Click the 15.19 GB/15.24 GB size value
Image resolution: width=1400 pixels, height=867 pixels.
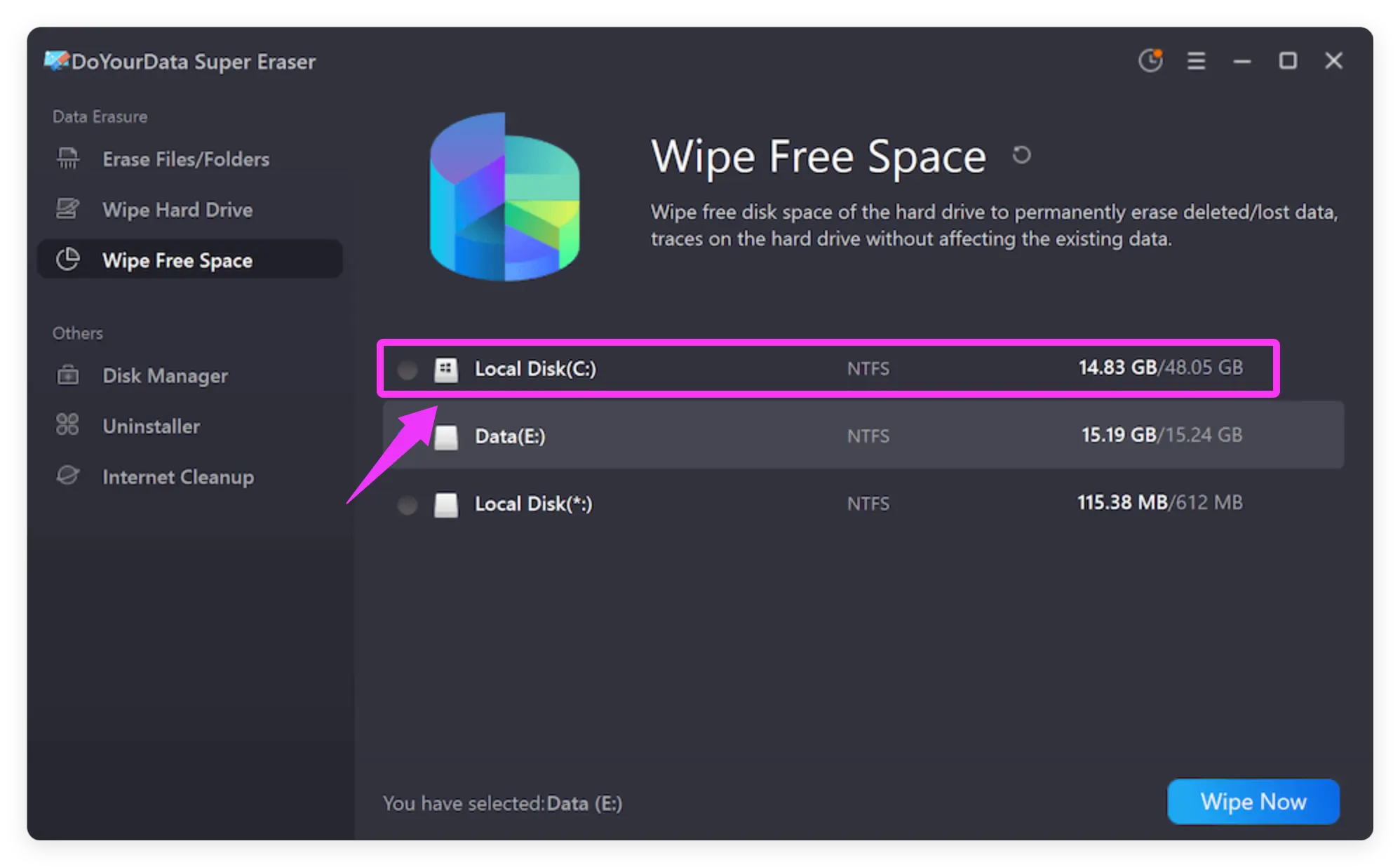1162,435
